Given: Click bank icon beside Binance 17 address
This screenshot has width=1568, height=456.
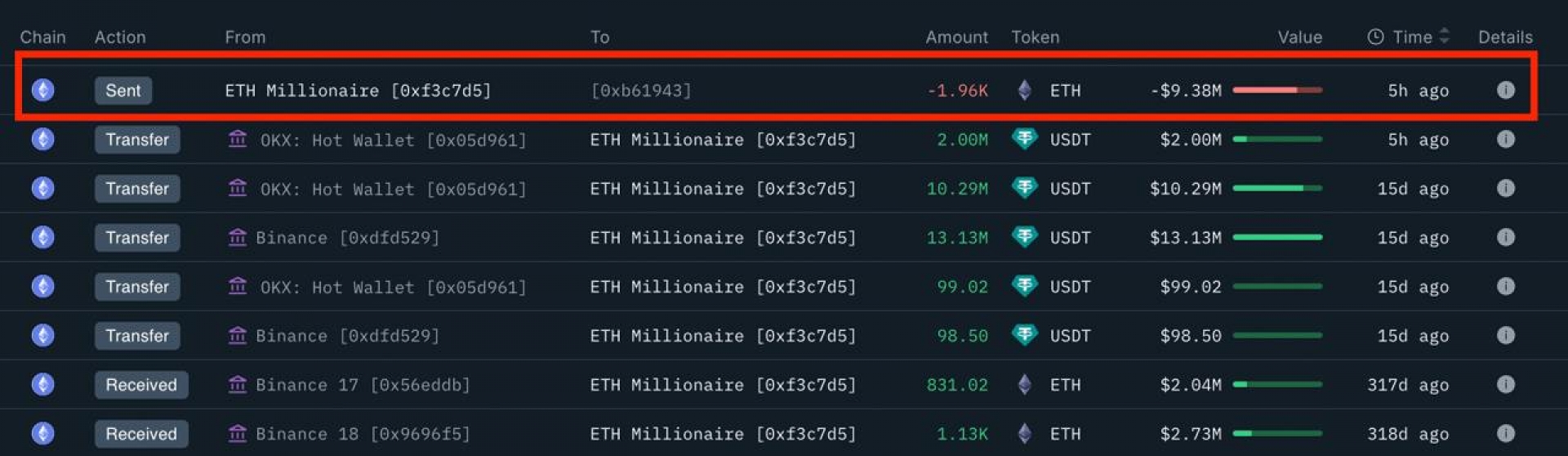Looking at the screenshot, I should click(x=238, y=384).
